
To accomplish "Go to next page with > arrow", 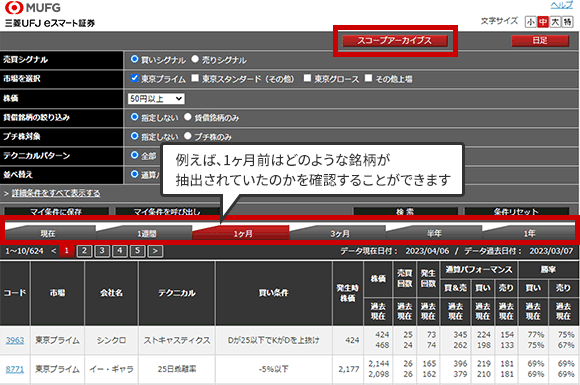I will click(155, 251).
